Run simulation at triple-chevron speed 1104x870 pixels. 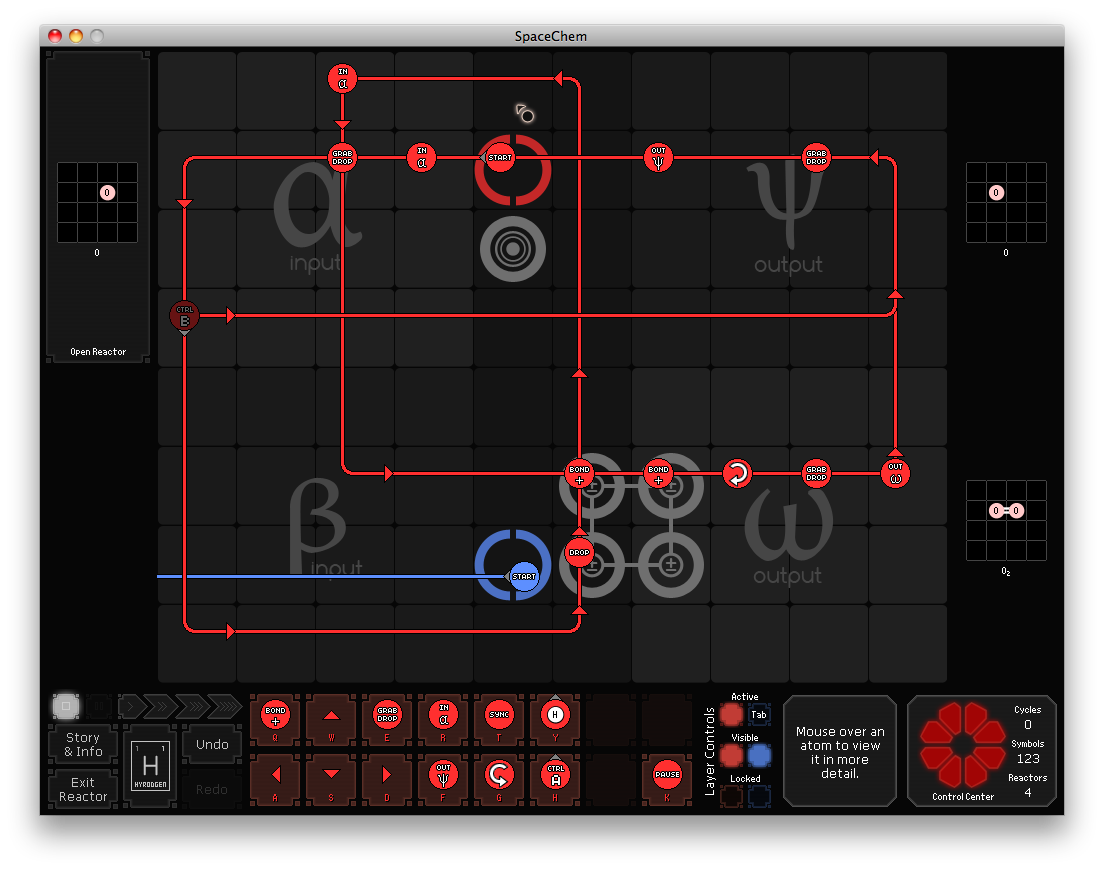(192, 706)
